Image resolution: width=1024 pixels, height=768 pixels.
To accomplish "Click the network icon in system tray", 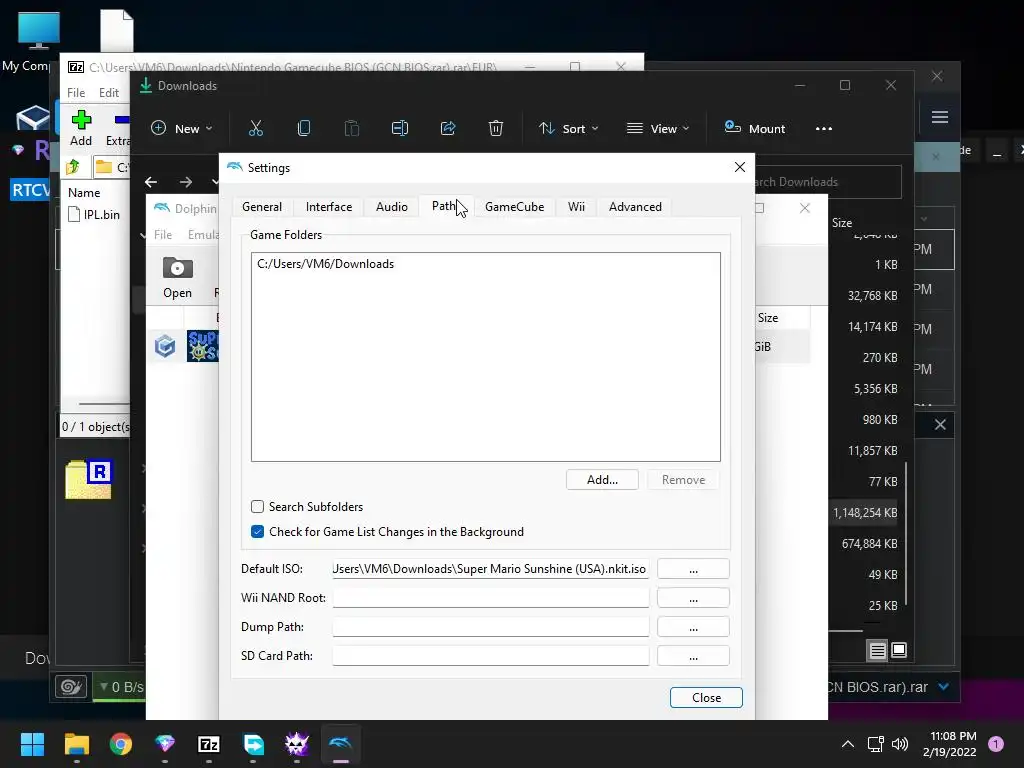I will pos(875,744).
